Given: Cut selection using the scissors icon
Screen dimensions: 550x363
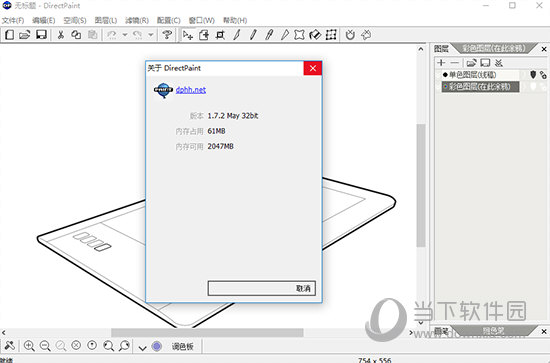Looking at the screenshot, I should [x=61, y=35].
